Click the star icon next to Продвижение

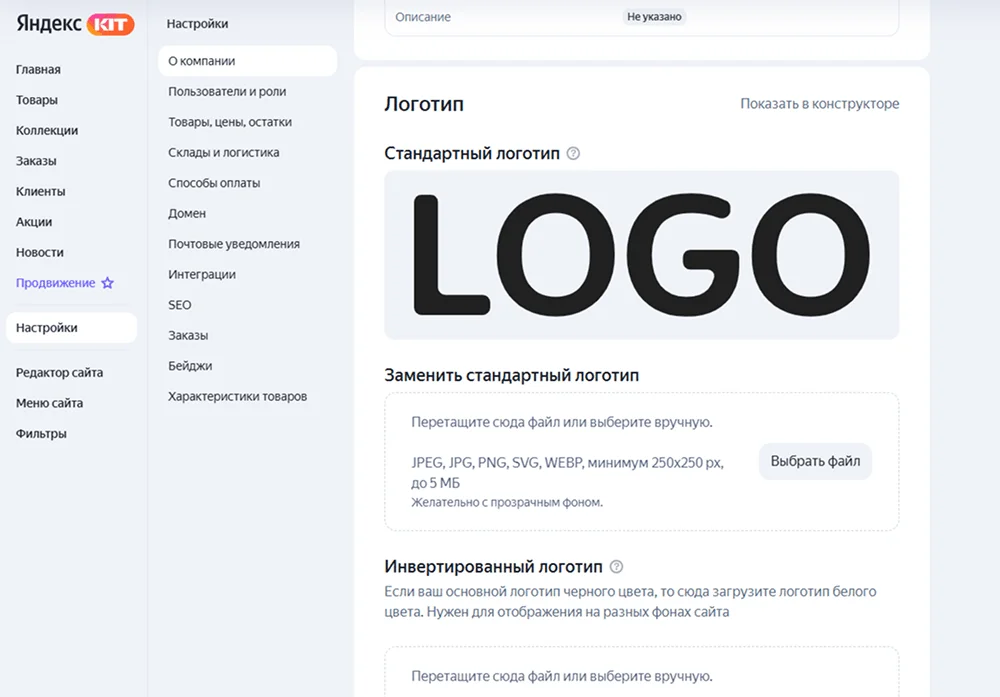108,282
